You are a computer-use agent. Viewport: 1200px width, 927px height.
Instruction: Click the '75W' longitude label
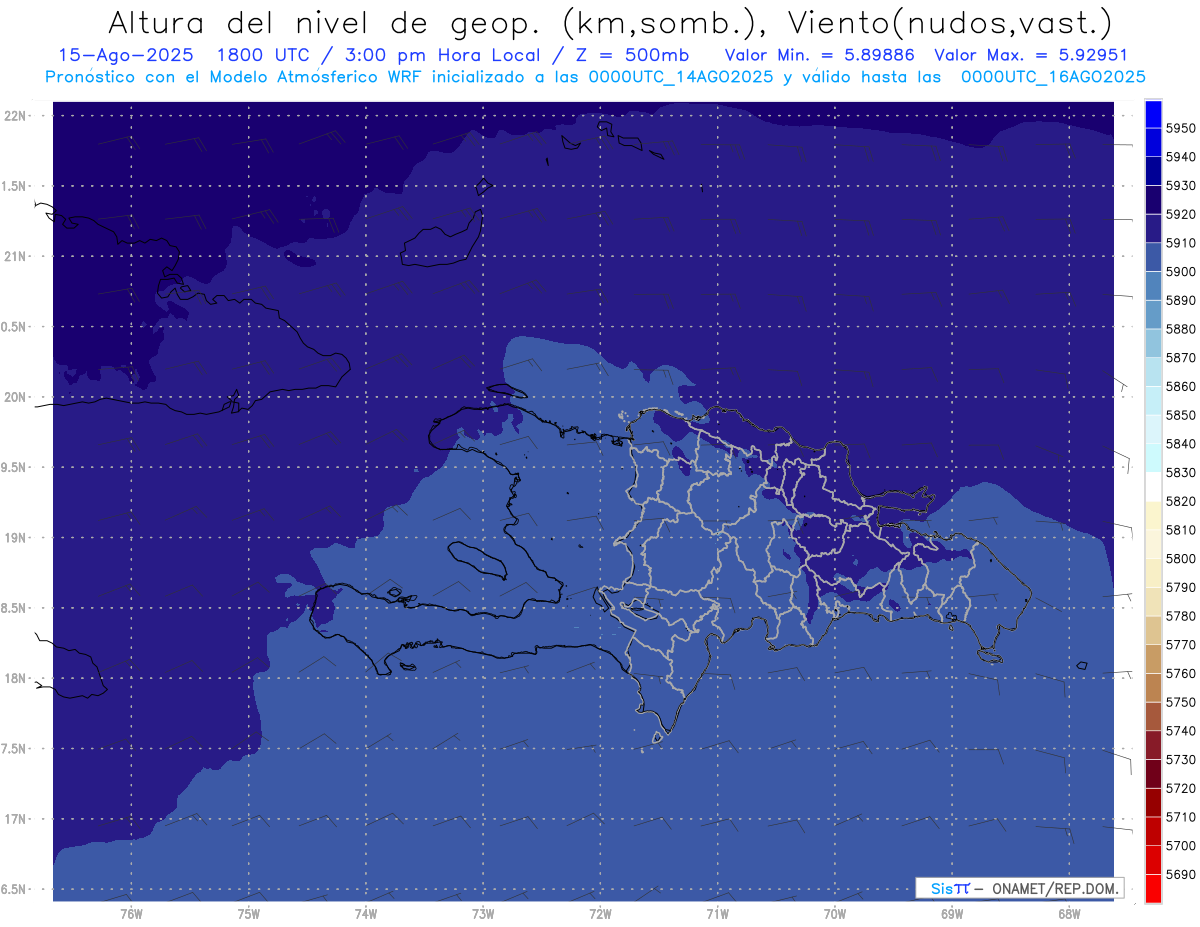249,913
